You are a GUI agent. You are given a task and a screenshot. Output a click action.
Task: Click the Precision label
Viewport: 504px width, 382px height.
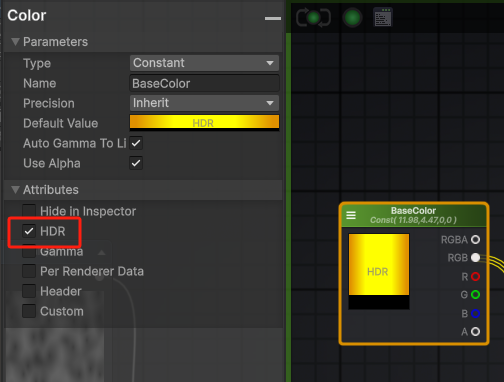click(49, 103)
